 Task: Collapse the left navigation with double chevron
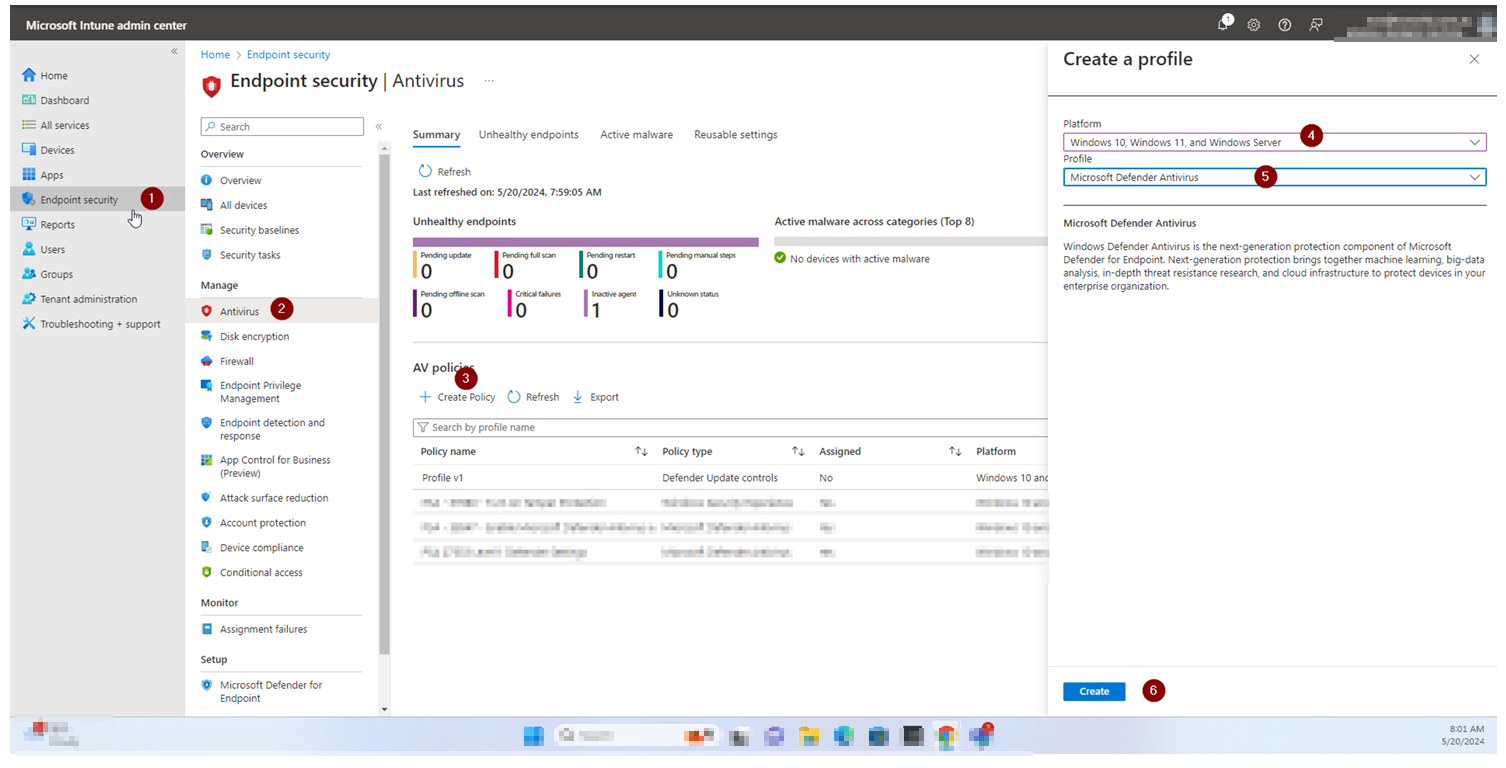[x=174, y=51]
